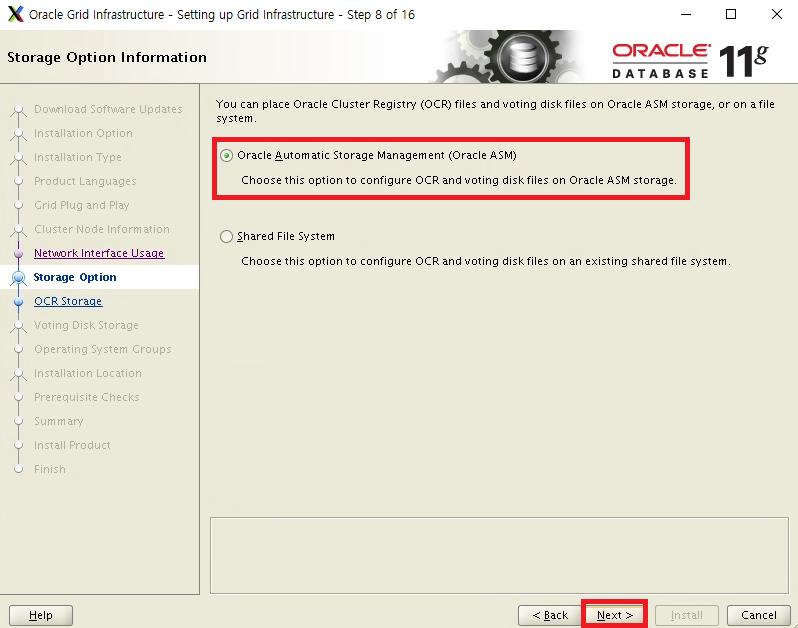
Task: Click the Summary step
Action: click(59, 421)
